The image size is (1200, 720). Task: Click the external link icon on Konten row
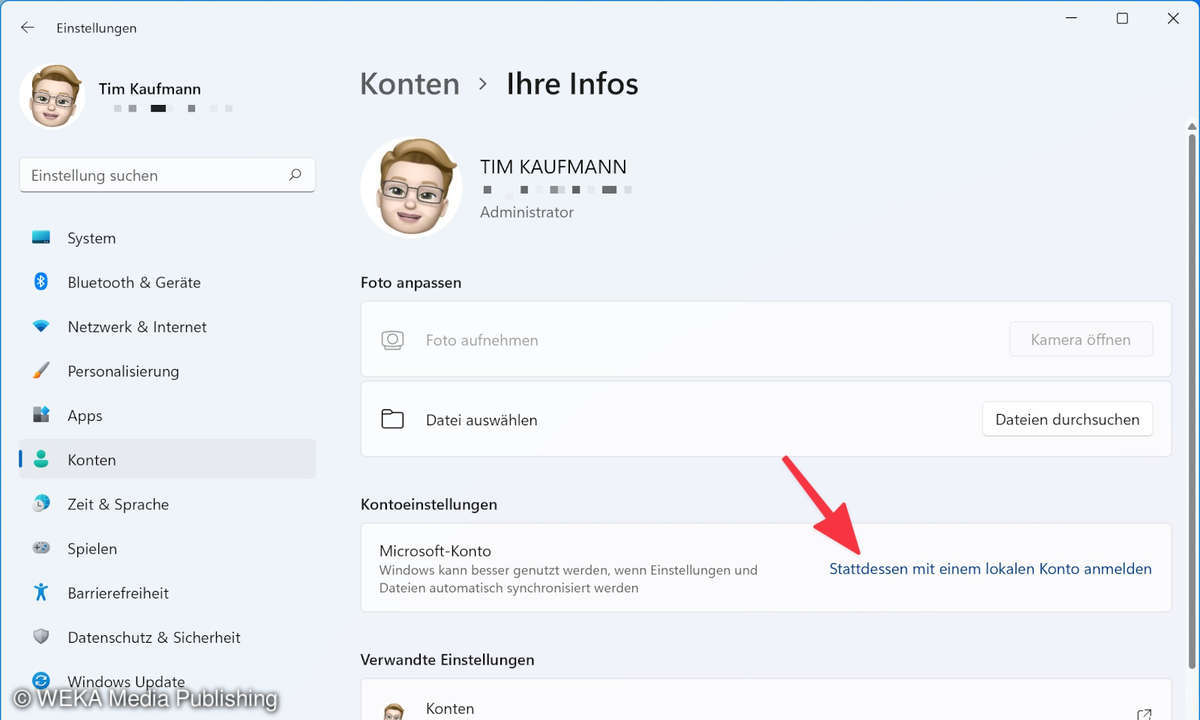(x=1144, y=713)
